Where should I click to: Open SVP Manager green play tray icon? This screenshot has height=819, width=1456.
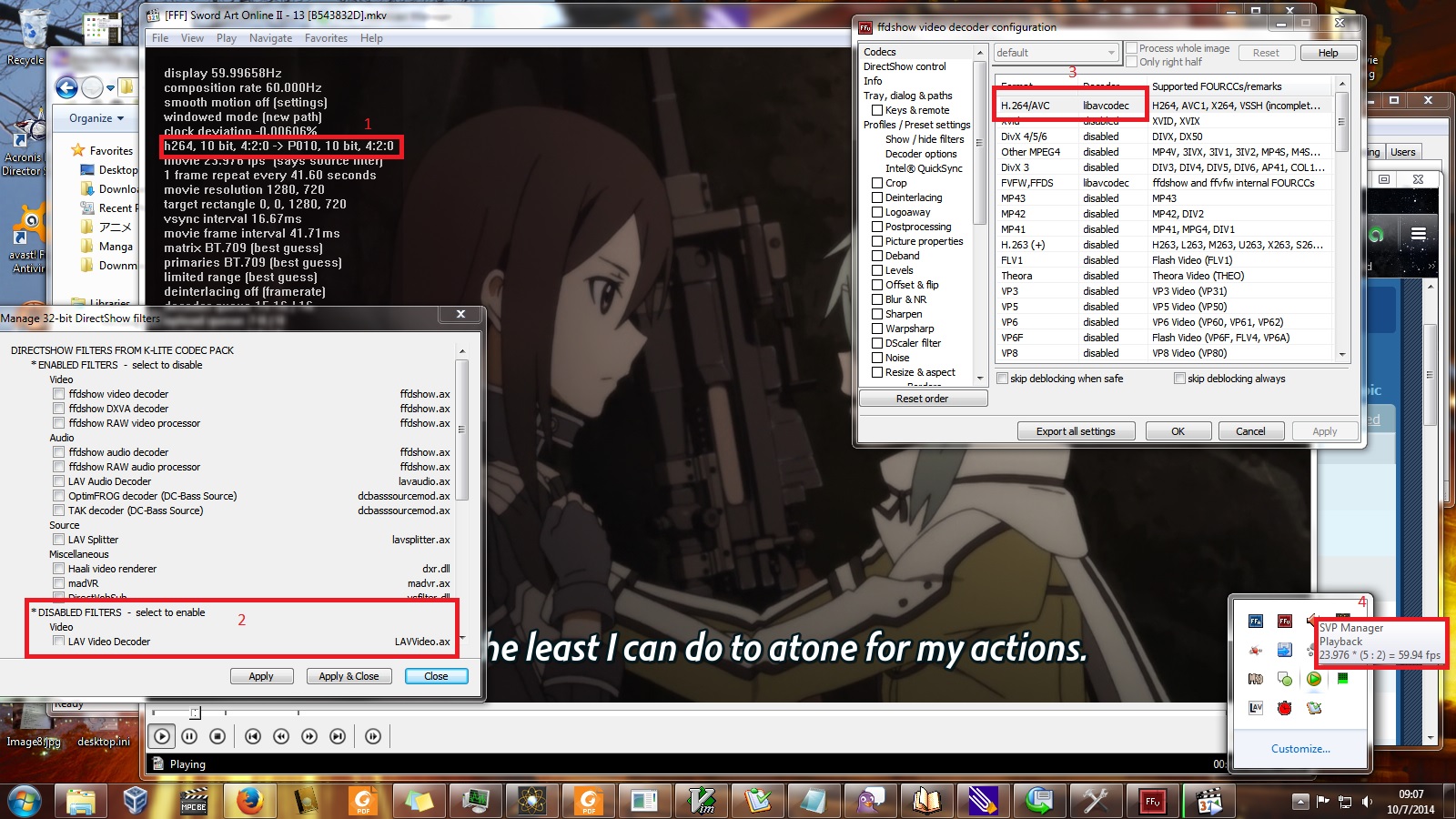point(1313,679)
